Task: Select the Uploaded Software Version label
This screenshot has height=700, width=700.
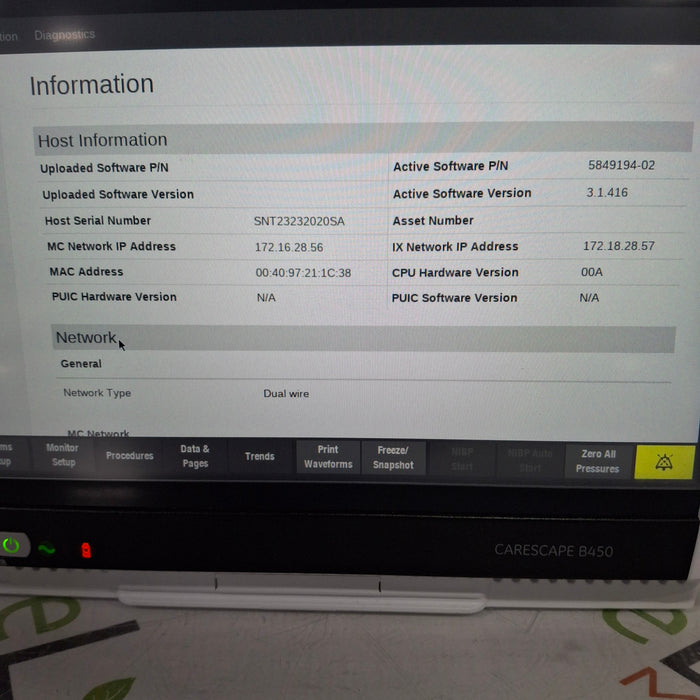Action: pyautogui.click(x=118, y=194)
